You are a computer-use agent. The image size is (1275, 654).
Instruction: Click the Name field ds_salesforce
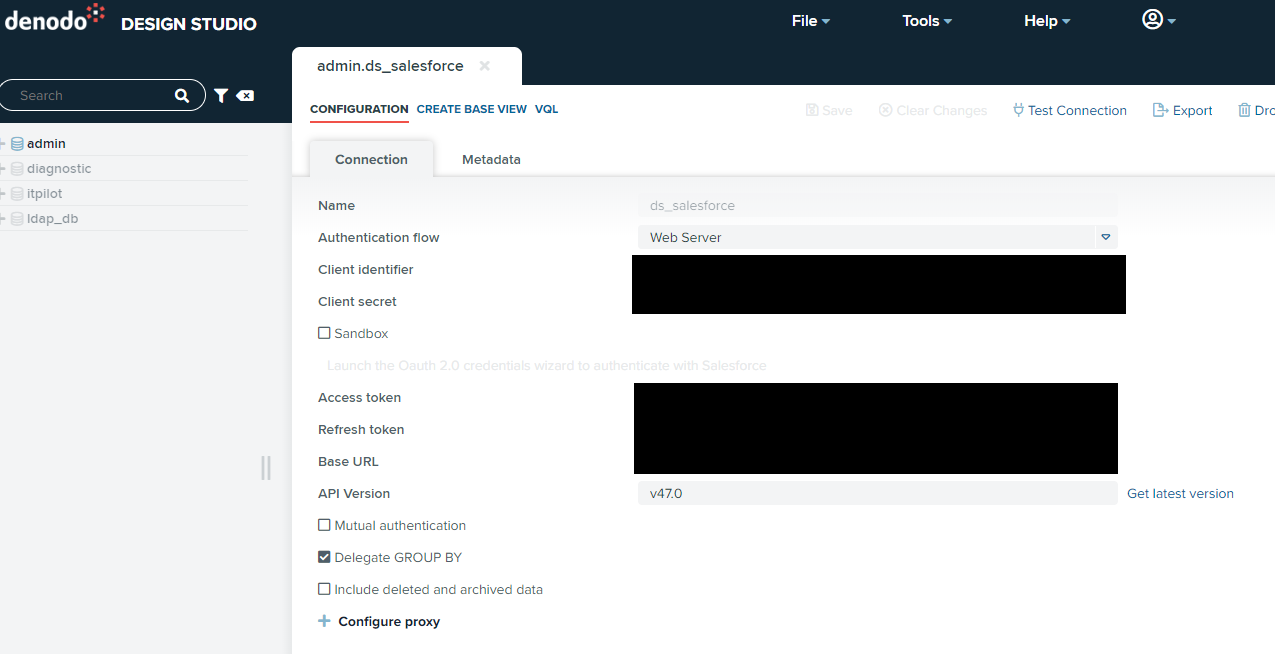(877, 205)
